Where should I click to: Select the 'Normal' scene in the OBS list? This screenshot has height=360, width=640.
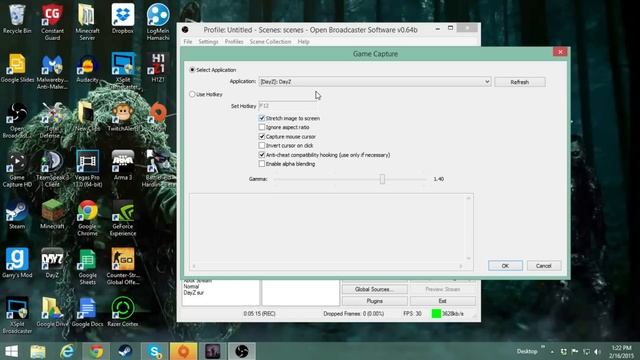click(191, 287)
